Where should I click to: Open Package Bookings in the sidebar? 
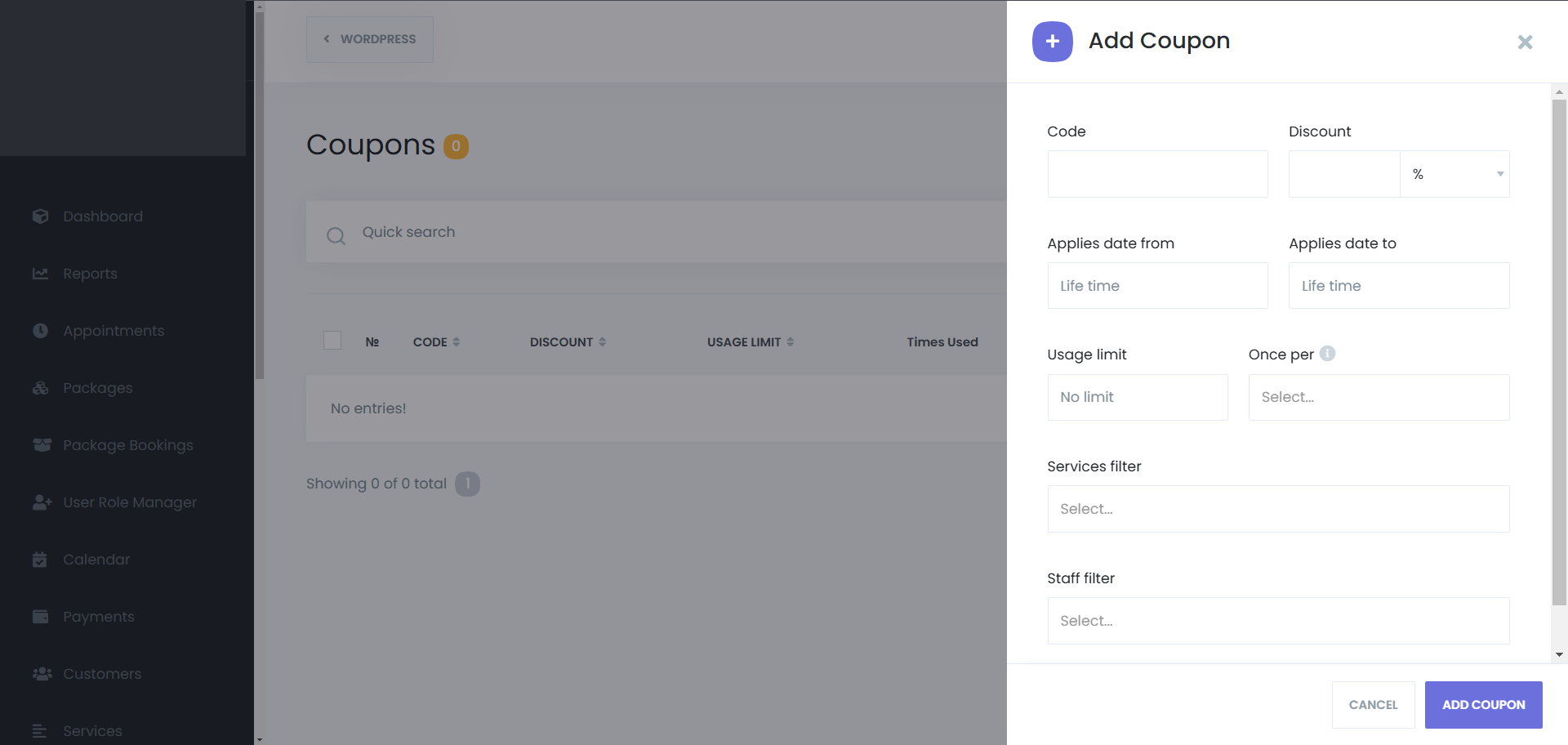click(x=128, y=445)
